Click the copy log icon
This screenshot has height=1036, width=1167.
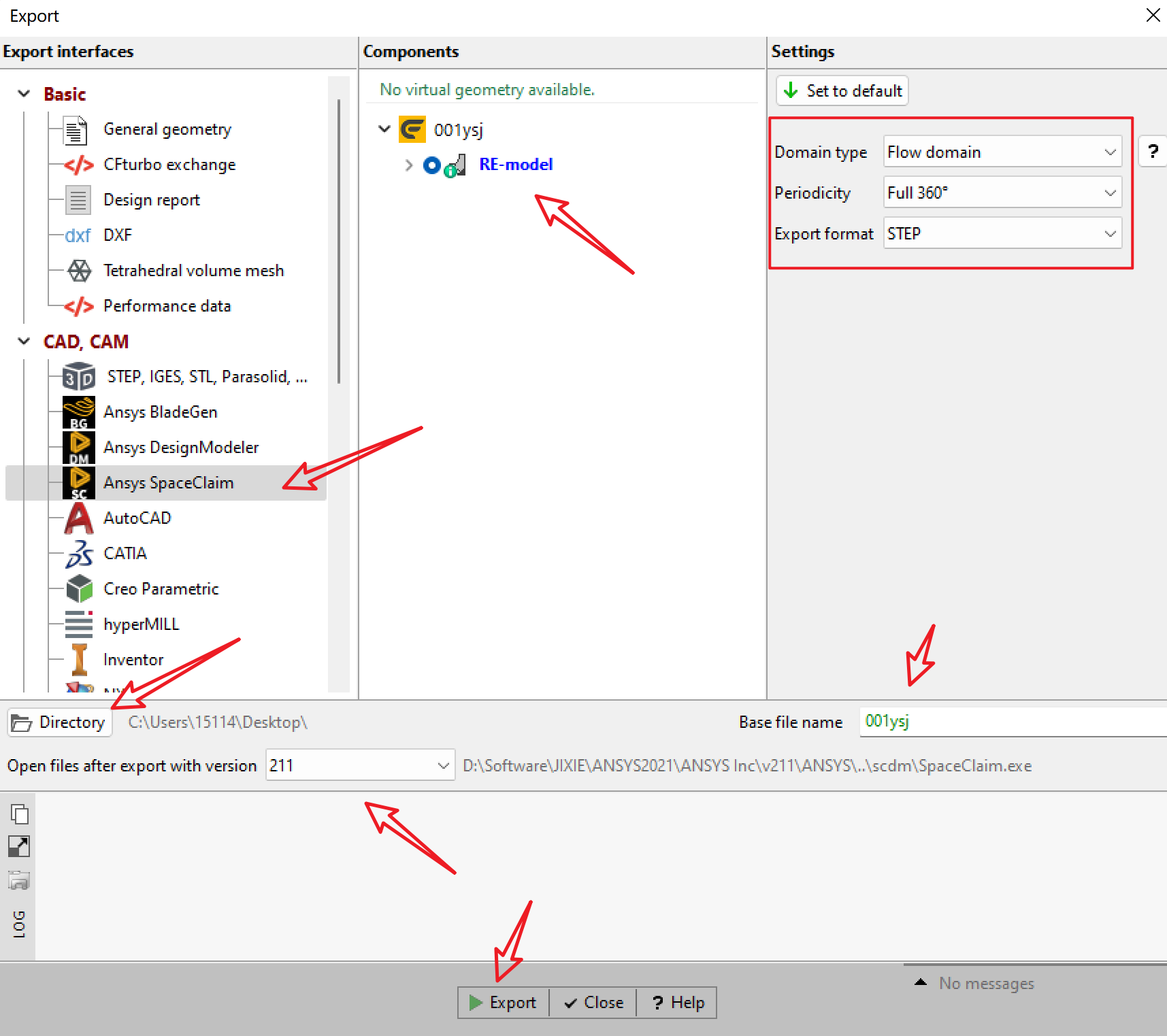pos(19,814)
